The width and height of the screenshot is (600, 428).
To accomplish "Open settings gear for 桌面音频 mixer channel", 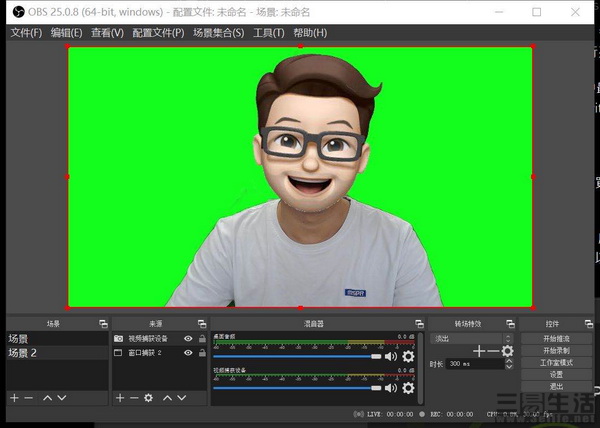I will (408, 356).
